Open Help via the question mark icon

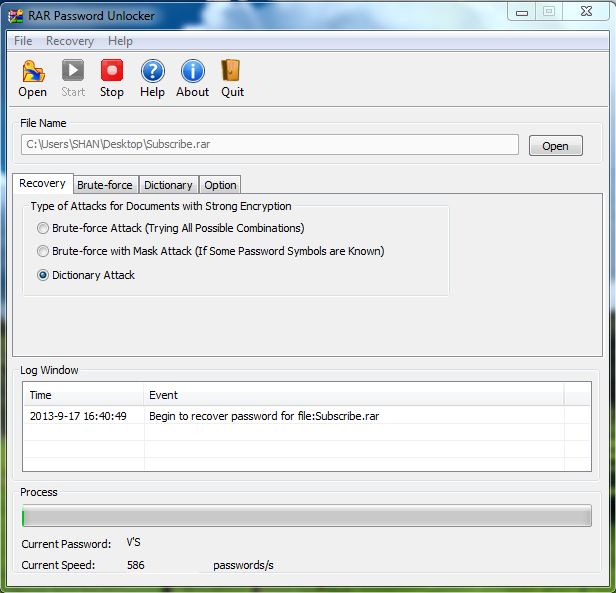click(x=152, y=71)
